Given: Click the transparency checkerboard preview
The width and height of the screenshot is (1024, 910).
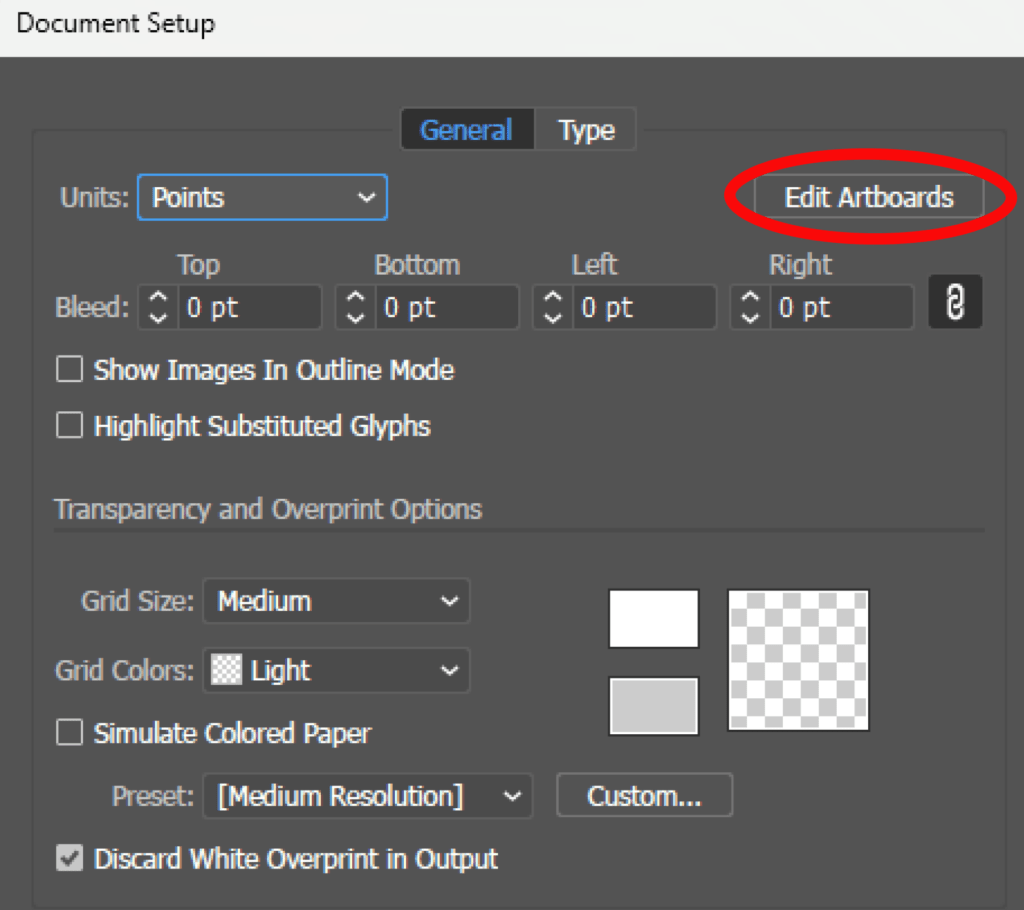Looking at the screenshot, I should pyautogui.click(x=798, y=660).
